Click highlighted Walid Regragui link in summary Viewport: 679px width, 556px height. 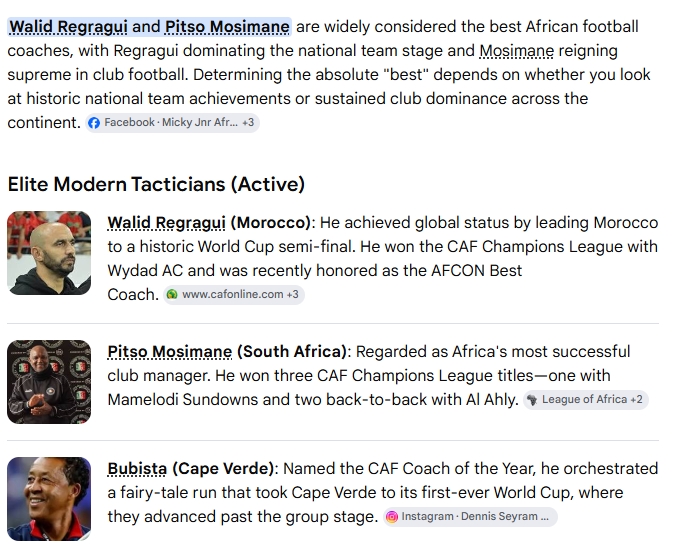[x=68, y=27]
